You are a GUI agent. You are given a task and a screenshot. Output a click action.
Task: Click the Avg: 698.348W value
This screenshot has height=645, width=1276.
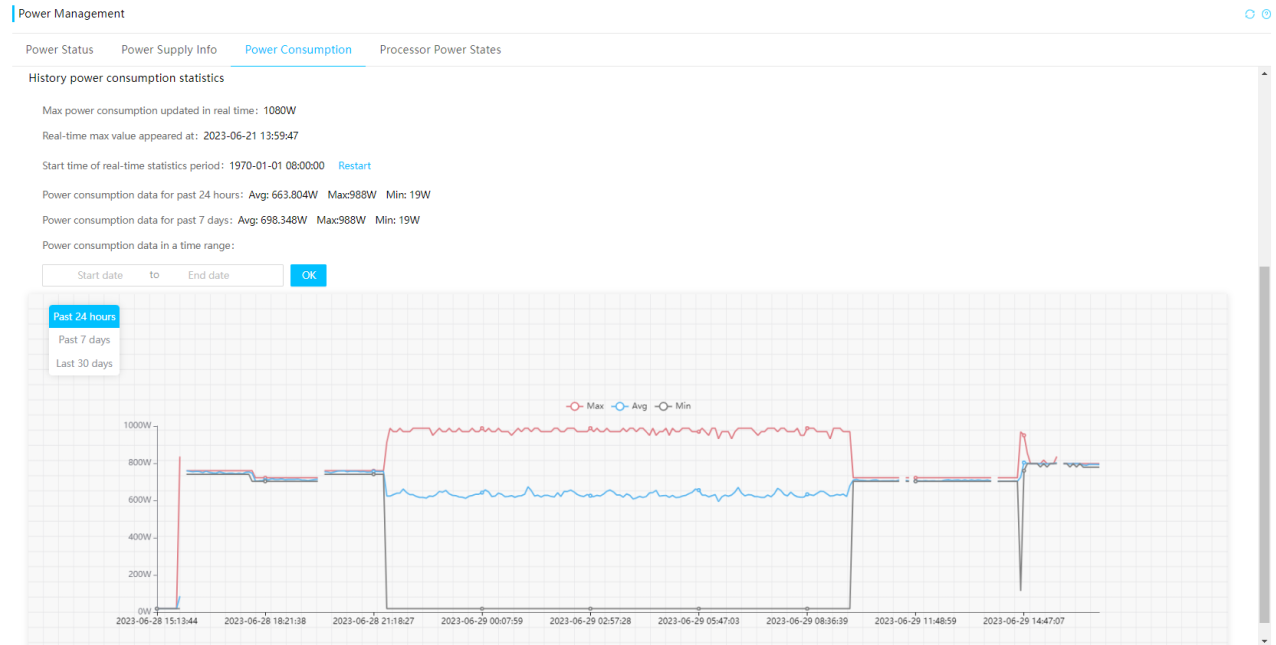[x=272, y=220]
